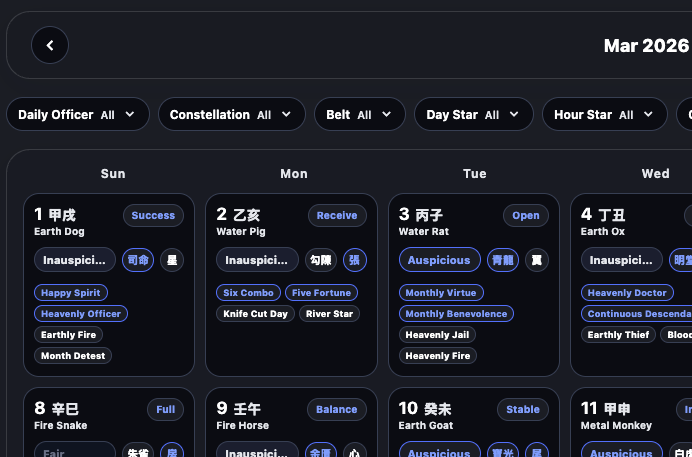Click the River Star tag
692x457 pixels.
[x=329, y=314]
